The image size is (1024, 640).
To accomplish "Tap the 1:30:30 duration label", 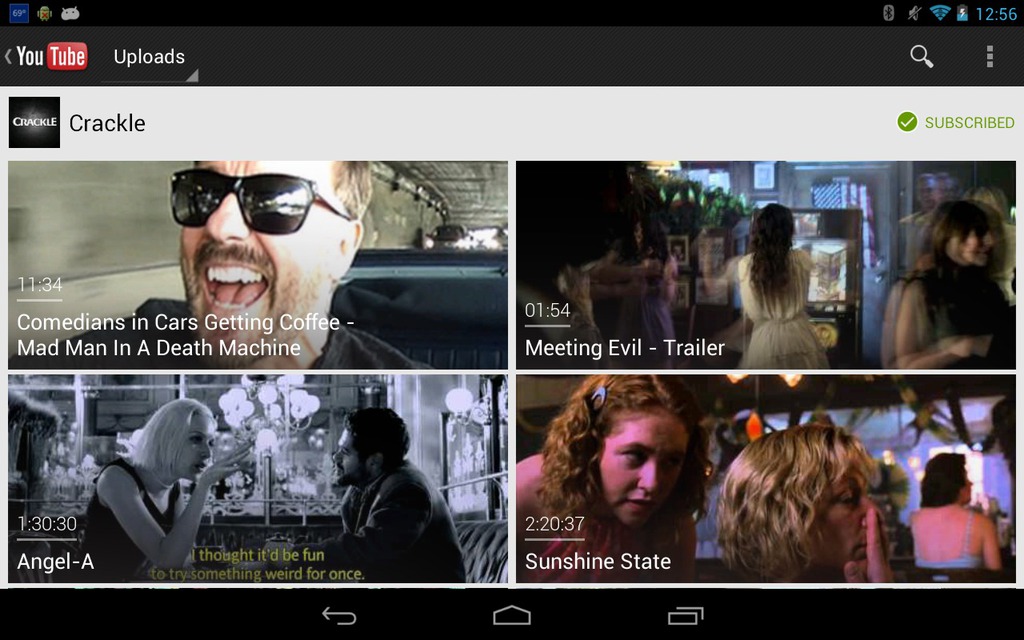I will click(47, 524).
